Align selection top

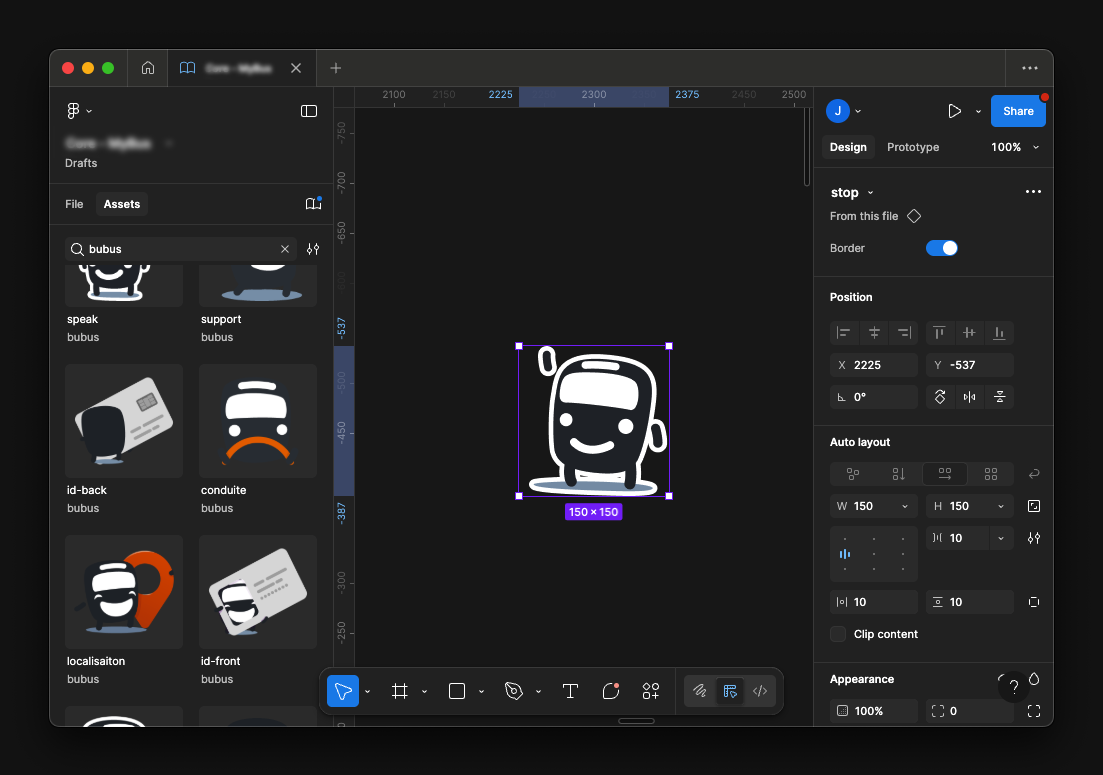click(x=939, y=333)
